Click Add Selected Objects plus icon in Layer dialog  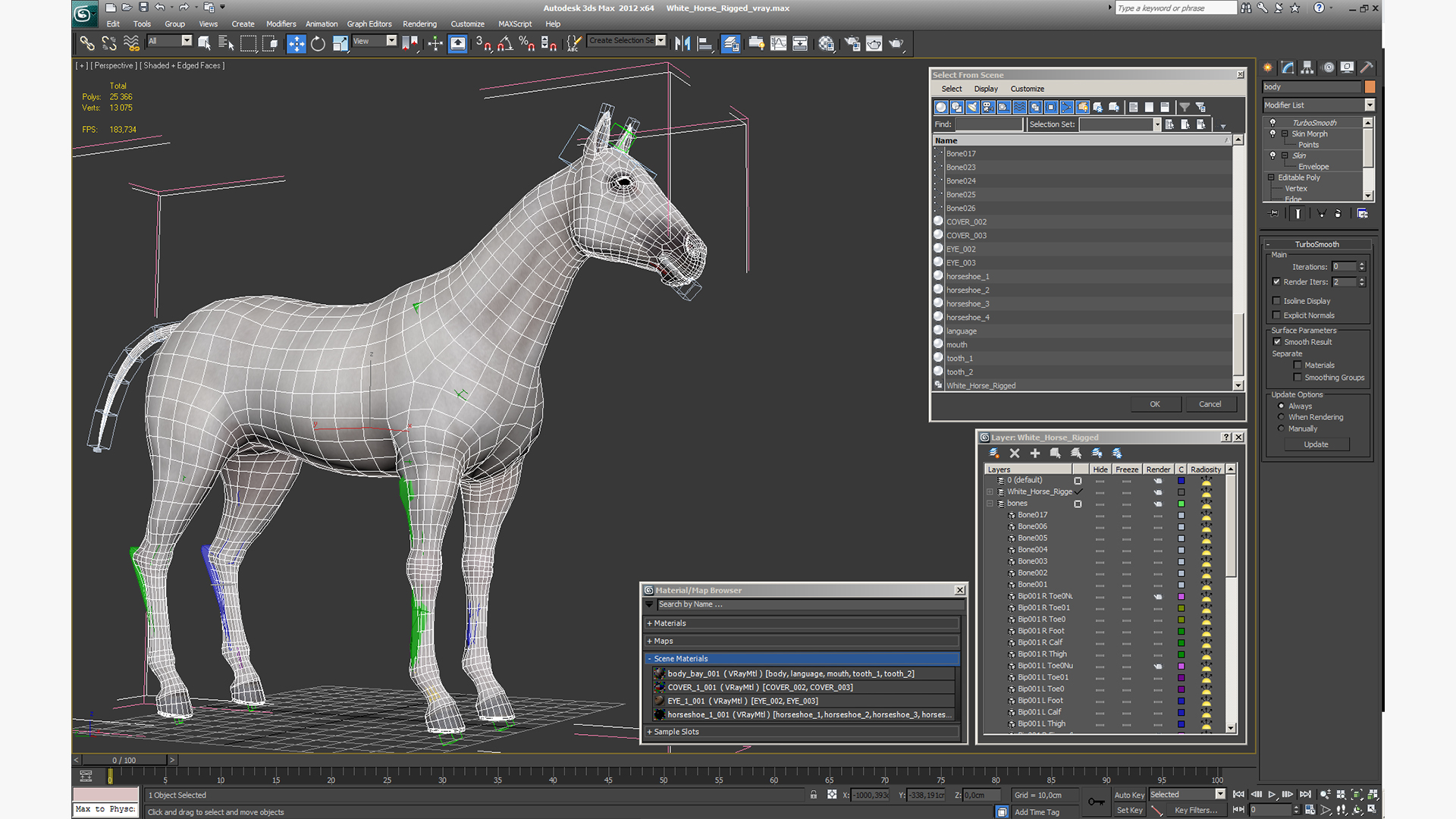1035,453
